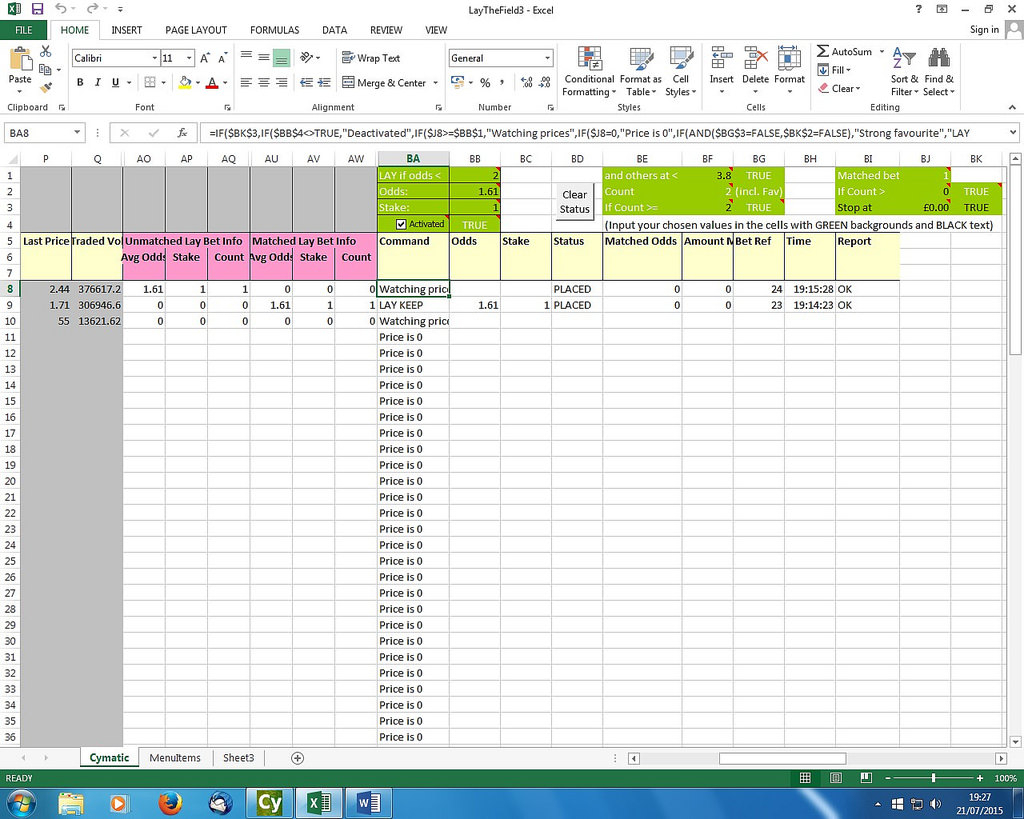
Task: Click Sign in link
Action: coord(984,30)
